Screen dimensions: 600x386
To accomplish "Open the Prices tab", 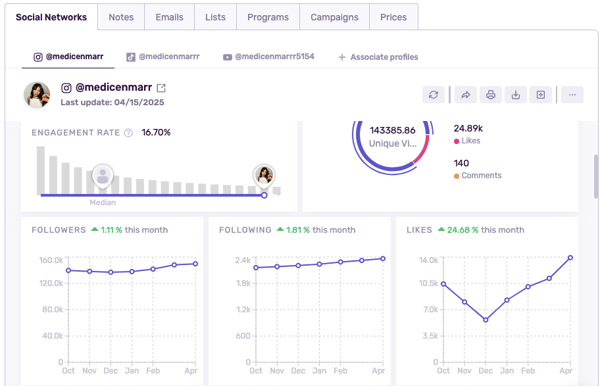I will coord(393,17).
